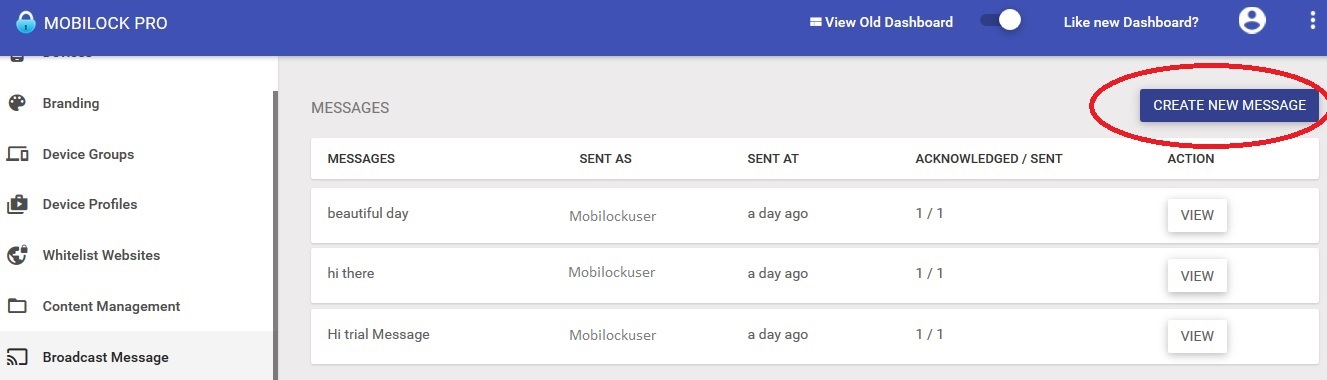Select the Device Groups icon
The image size is (1327, 380).
(17, 154)
